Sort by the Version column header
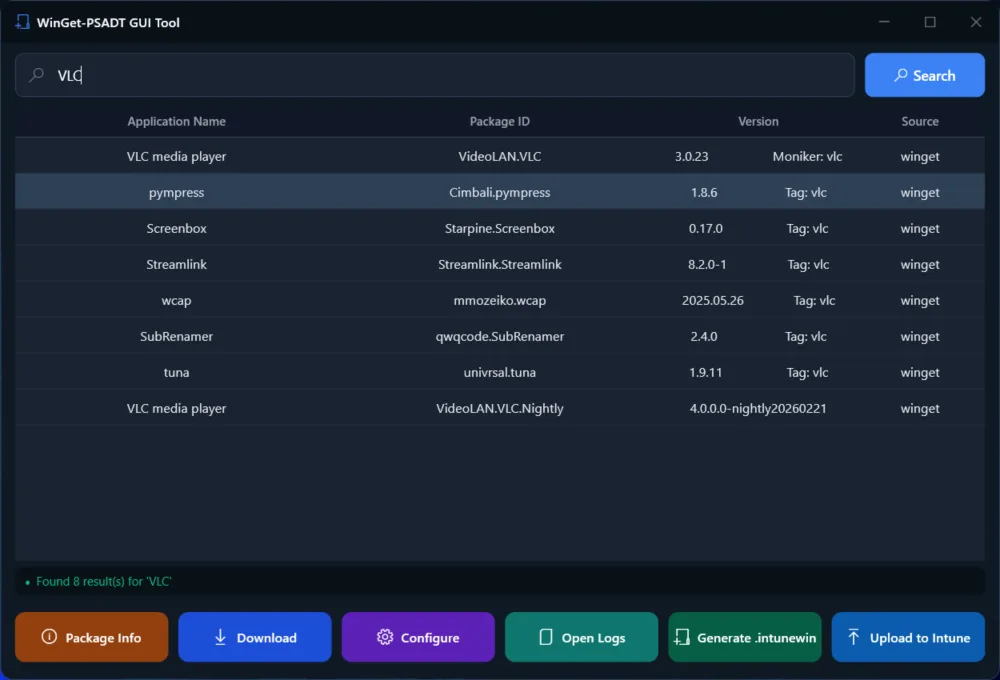 click(x=758, y=121)
